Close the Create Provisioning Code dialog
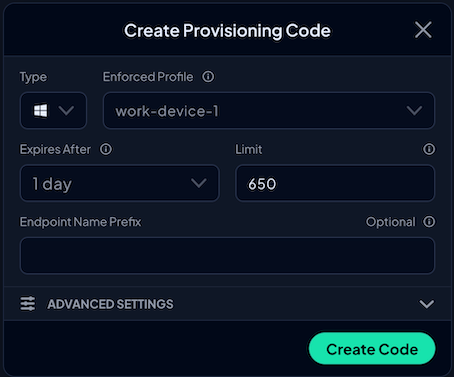Screen dimensions: 454x377 (423, 30)
